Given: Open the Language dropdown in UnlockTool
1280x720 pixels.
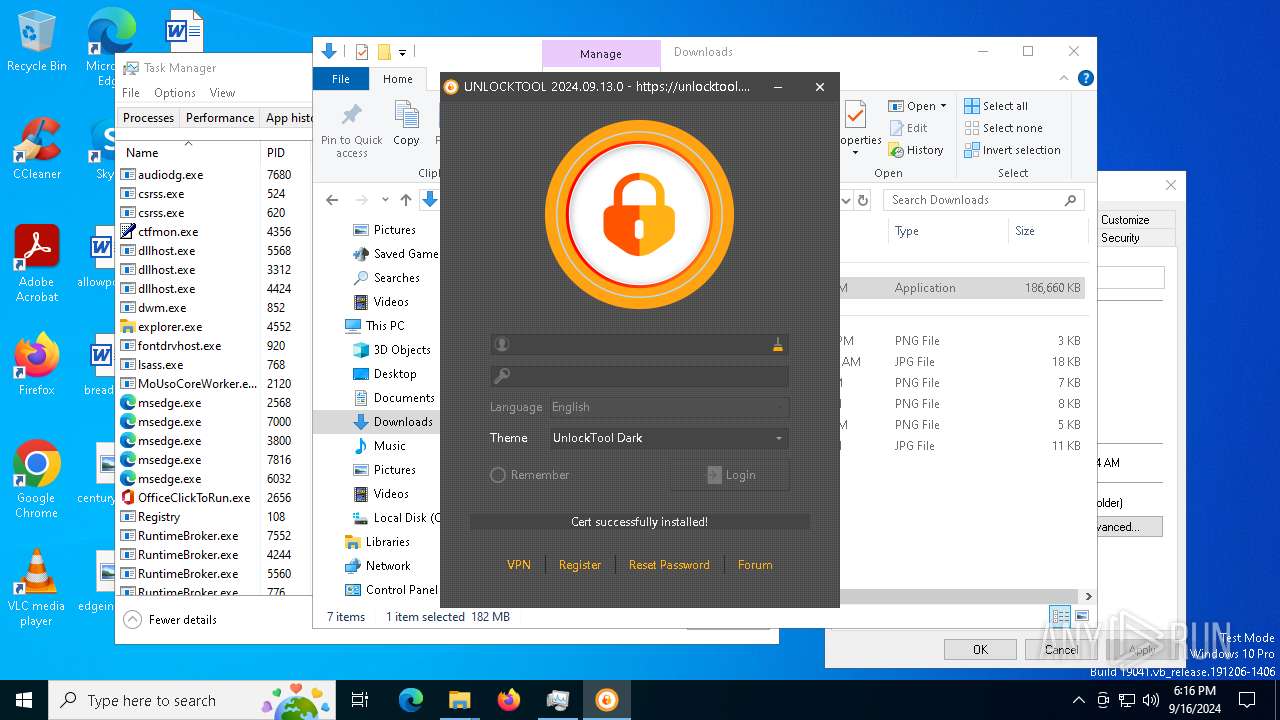Looking at the screenshot, I should click(x=668, y=407).
